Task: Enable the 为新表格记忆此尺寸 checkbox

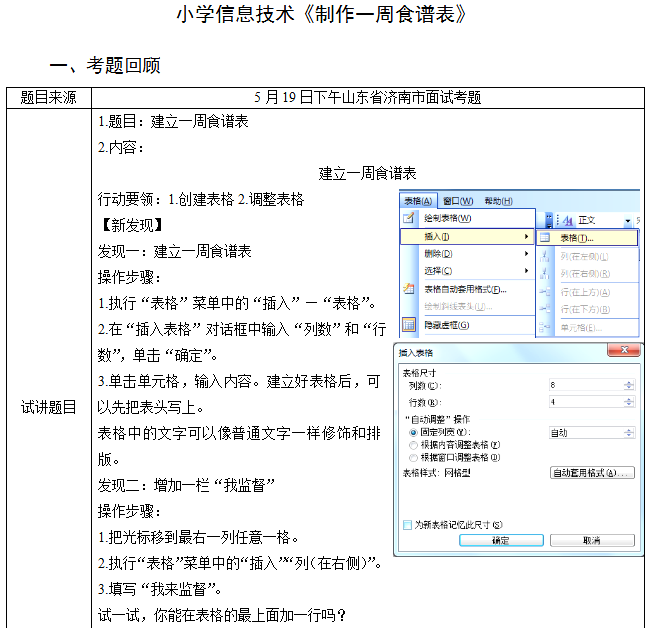Action: (407, 524)
